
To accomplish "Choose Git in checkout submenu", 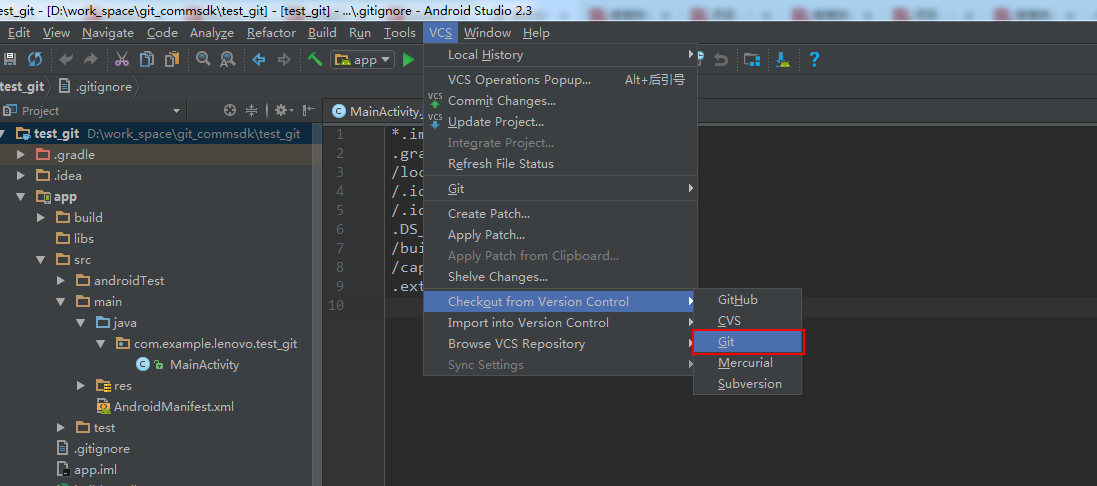I will tap(747, 342).
